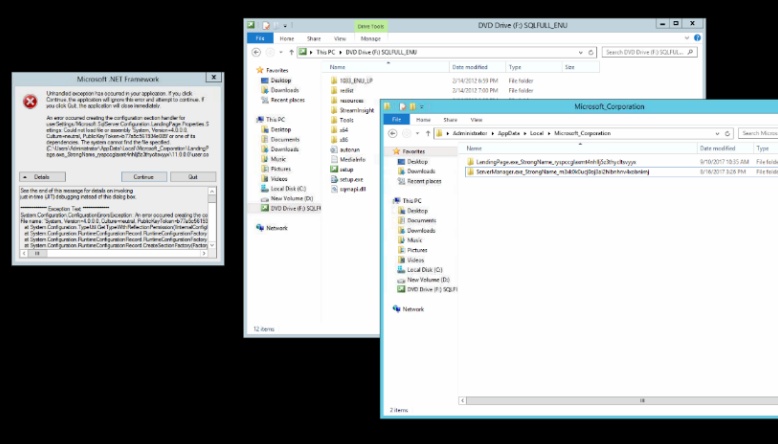This screenshot has height=444, width=778.
Task: Select This PC in Microsoft_Corporation window sidebar
Action: point(407,201)
